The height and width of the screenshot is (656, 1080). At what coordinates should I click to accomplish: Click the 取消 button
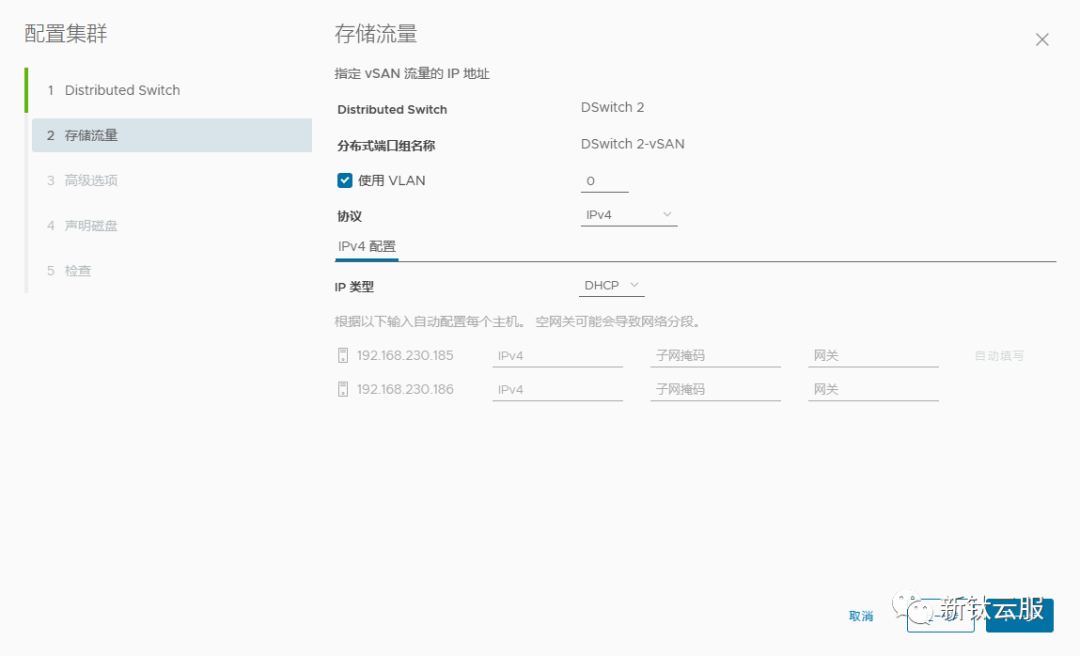pyautogui.click(x=860, y=617)
